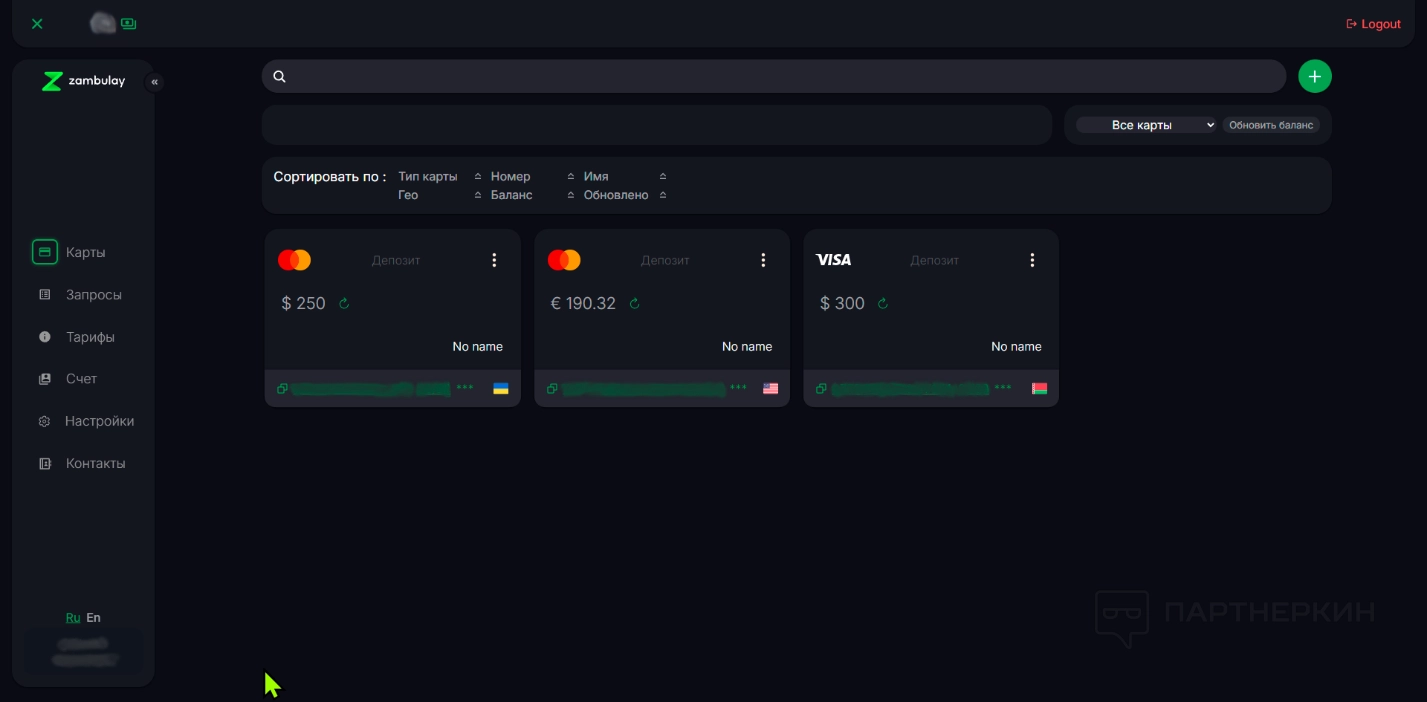The width and height of the screenshot is (1427, 702).
Task: Switch language to Ru
Action: coord(73,617)
